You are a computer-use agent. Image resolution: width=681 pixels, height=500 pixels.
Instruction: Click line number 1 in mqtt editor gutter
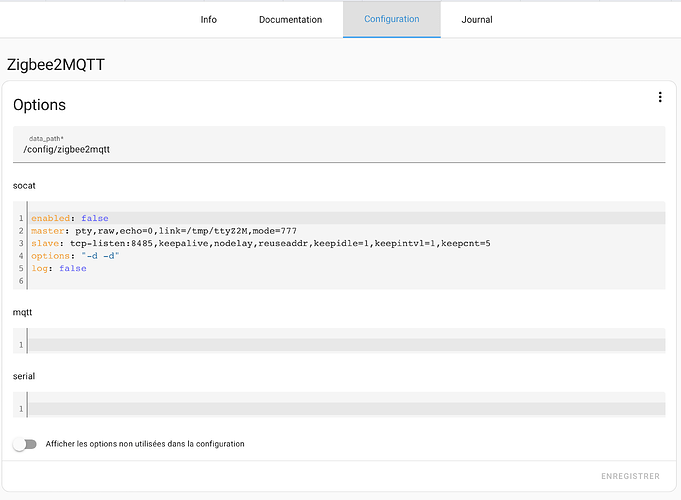pyautogui.click(x=21, y=345)
